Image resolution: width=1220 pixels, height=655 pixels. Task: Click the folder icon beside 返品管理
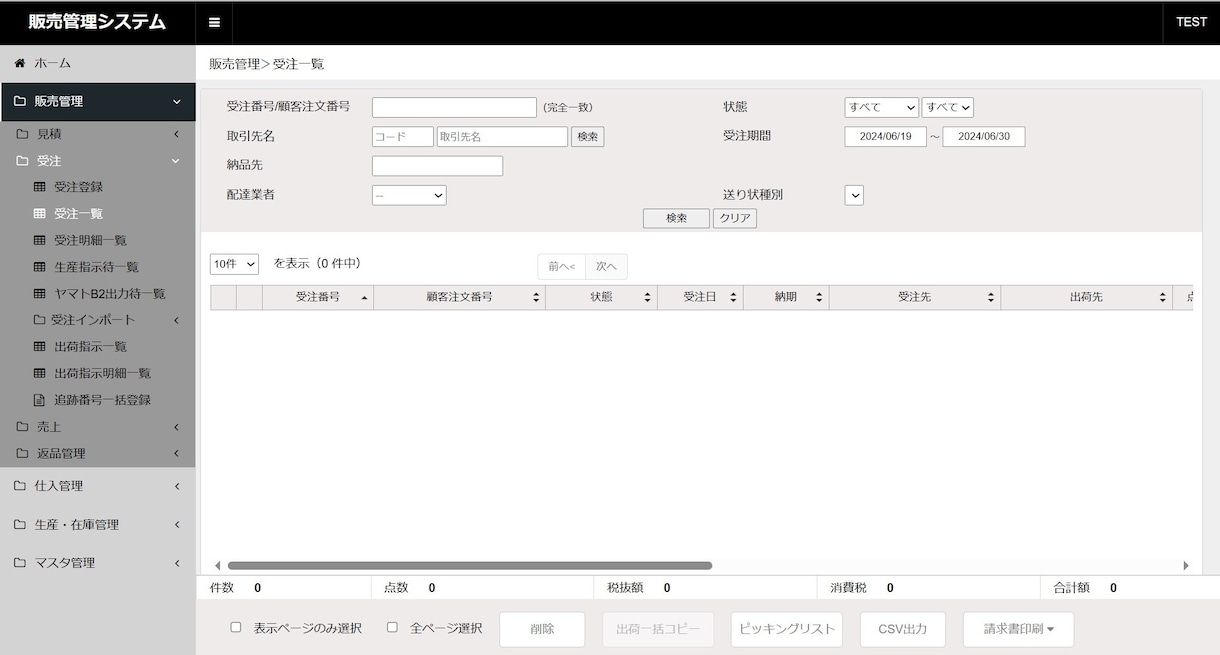pos(22,453)
